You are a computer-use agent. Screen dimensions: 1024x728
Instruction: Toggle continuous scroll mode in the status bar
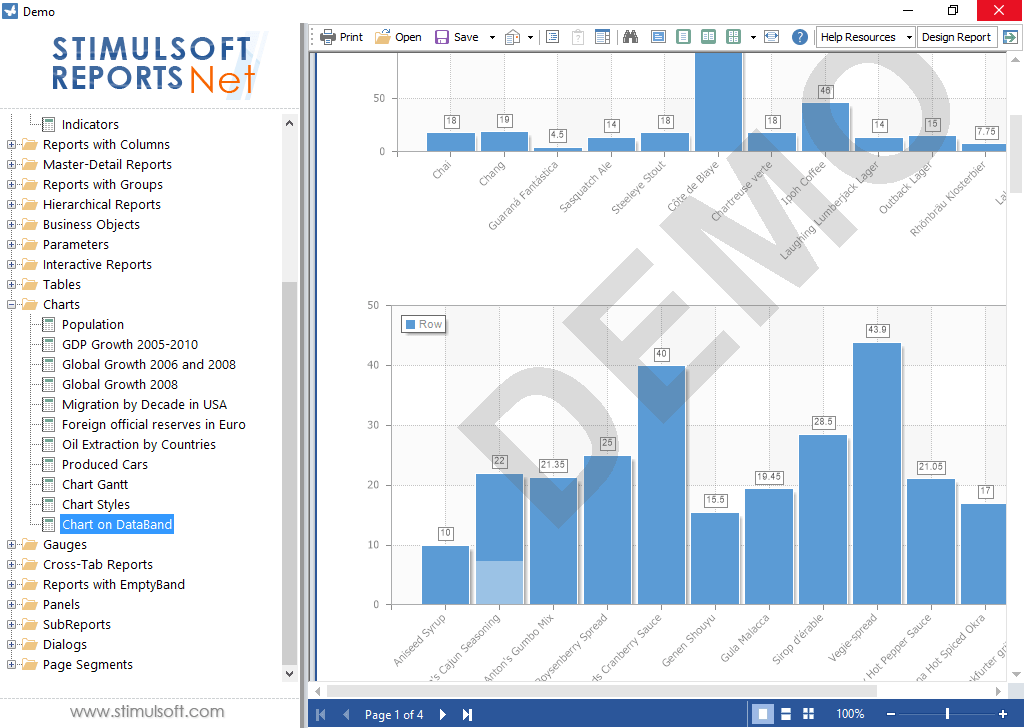786,713
